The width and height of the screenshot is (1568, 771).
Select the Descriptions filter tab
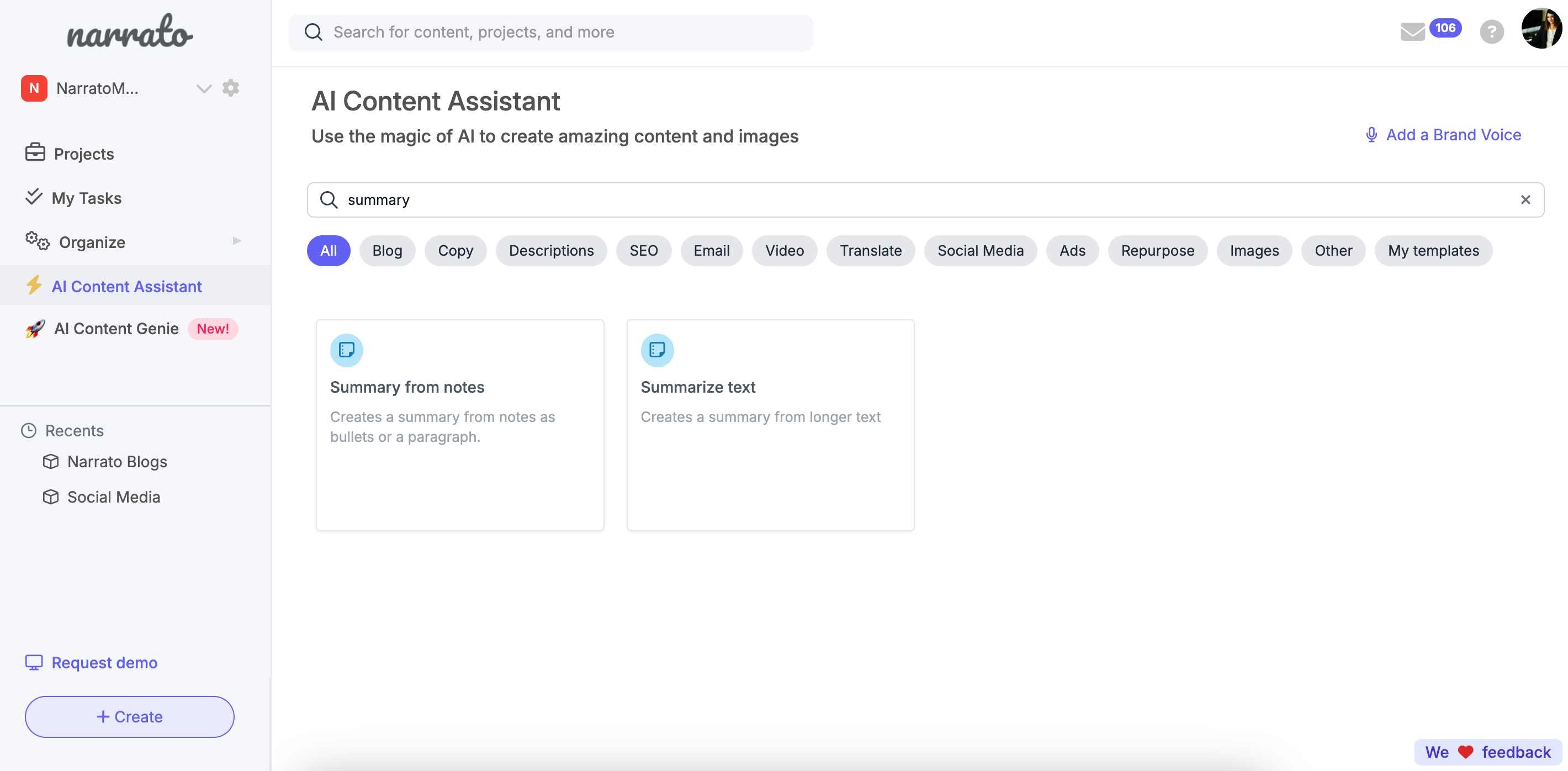click(551, 251)
